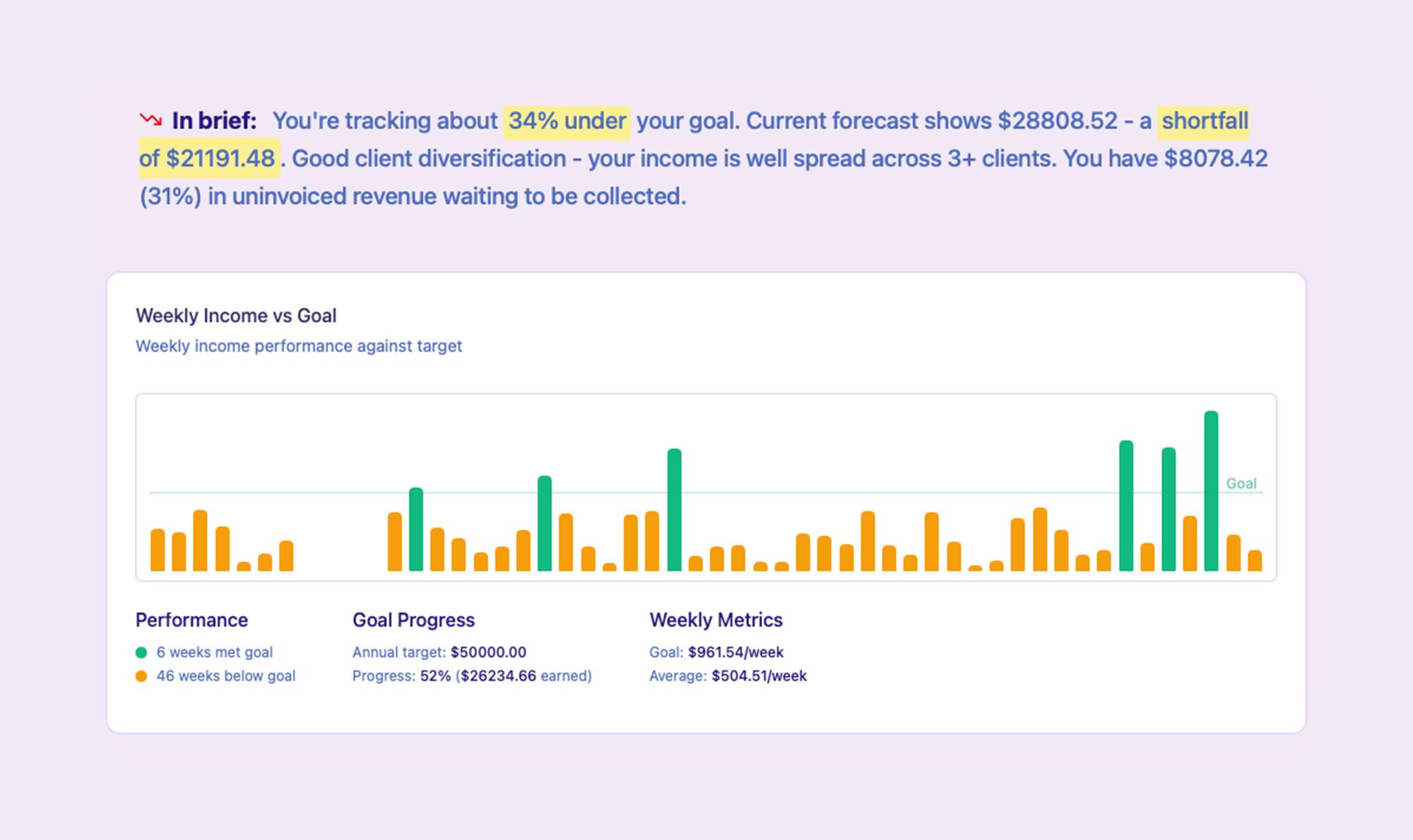Click the orange dot beside weeks below goal
The image size is (1413, 840).
(x=141, y=676)
